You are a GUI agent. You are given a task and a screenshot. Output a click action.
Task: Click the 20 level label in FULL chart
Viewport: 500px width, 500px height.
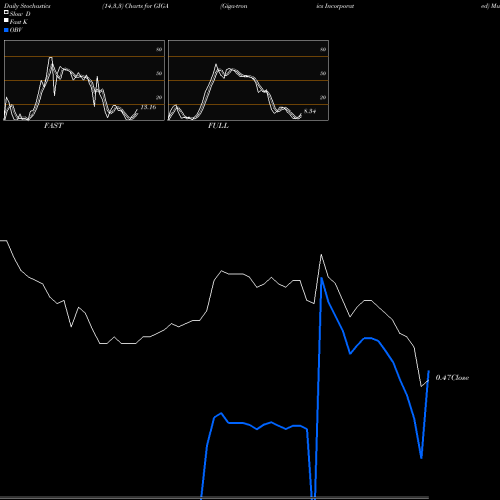pos(323,97)
